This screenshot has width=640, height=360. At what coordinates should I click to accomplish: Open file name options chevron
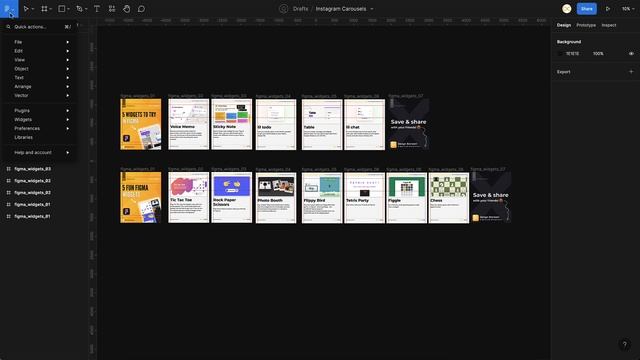(x=371, y=9)
